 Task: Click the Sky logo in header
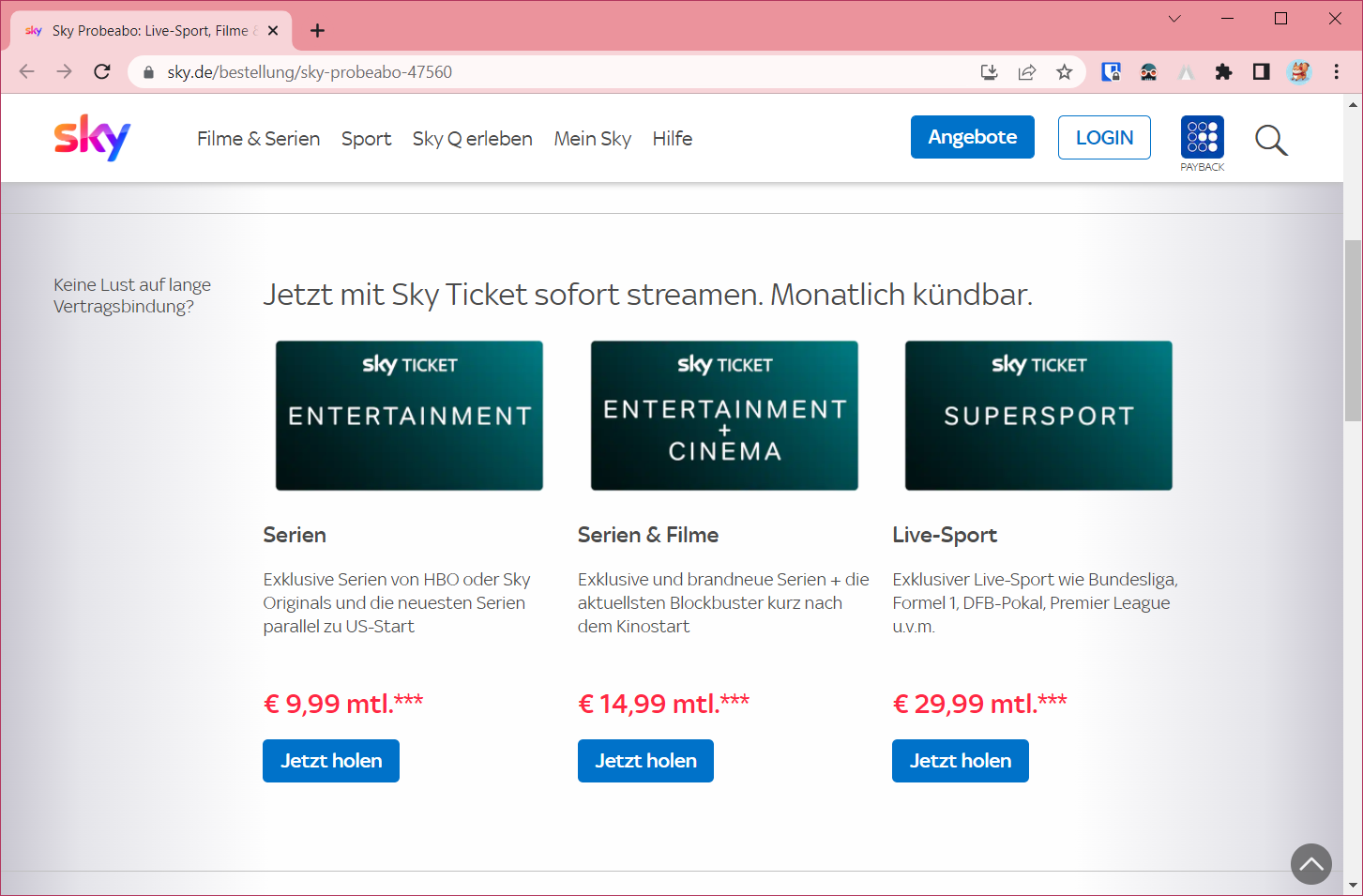92,138
